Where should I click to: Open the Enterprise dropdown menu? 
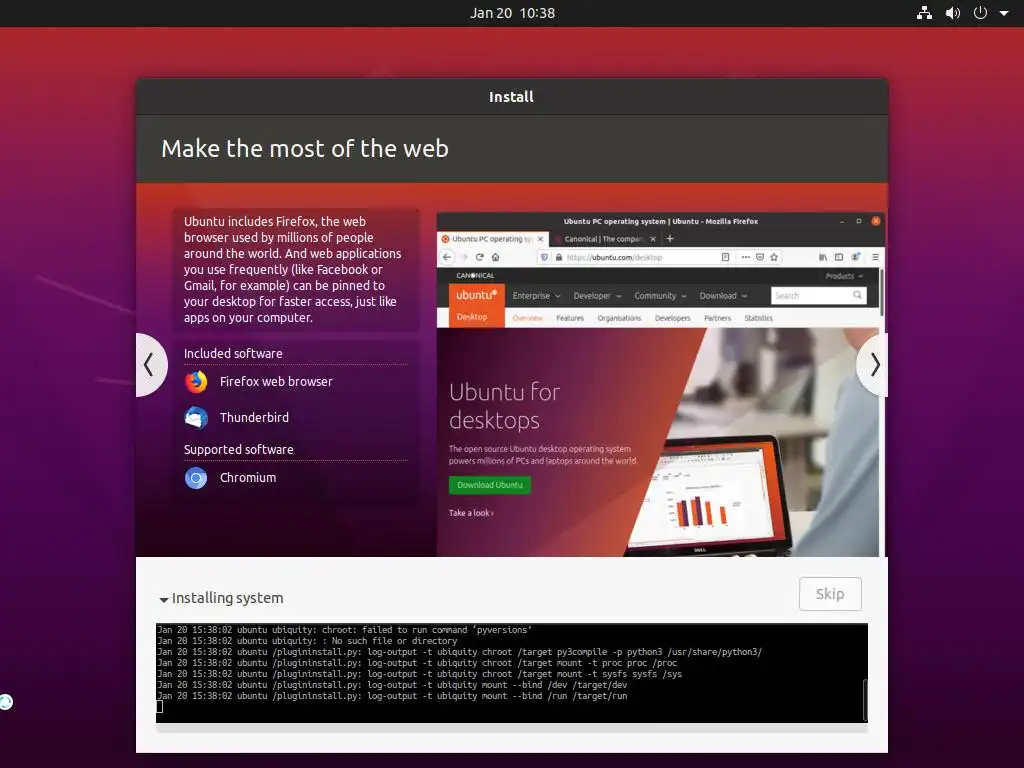pyautogui.click(x=537, y=296)
